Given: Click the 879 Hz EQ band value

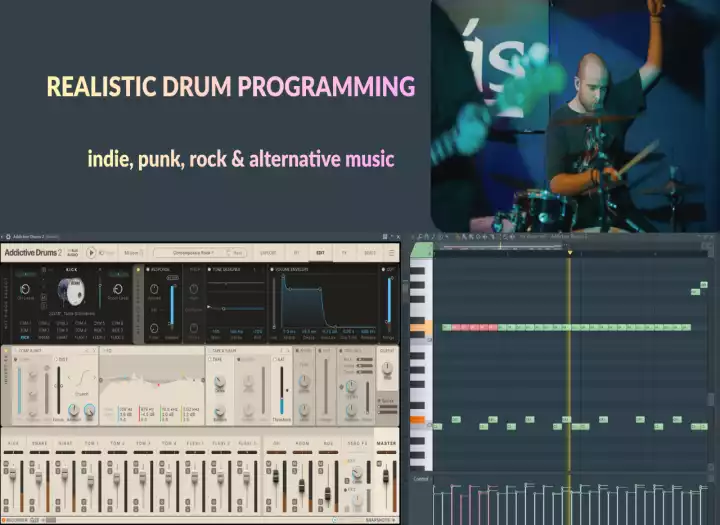Looking at the screenshot, I should (x=147, y=409).
